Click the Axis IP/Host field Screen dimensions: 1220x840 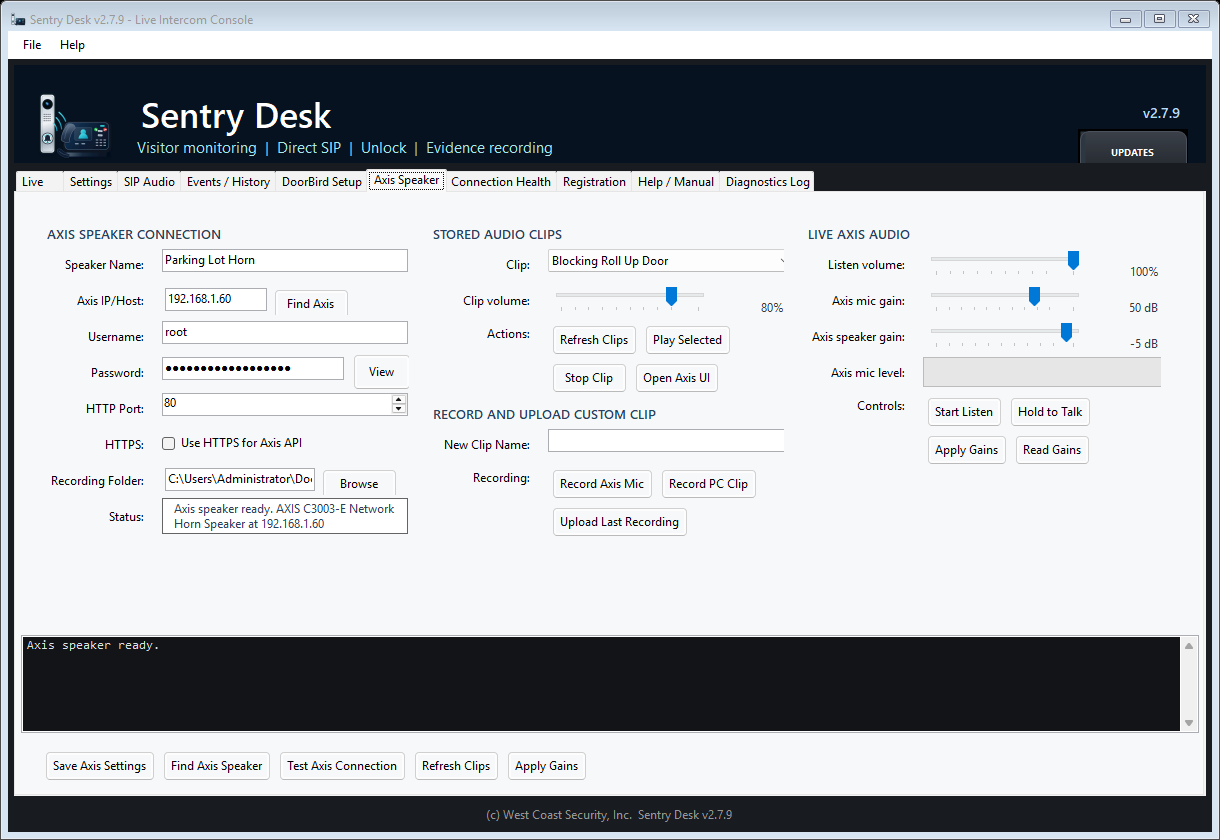click(x=215, y=299)
